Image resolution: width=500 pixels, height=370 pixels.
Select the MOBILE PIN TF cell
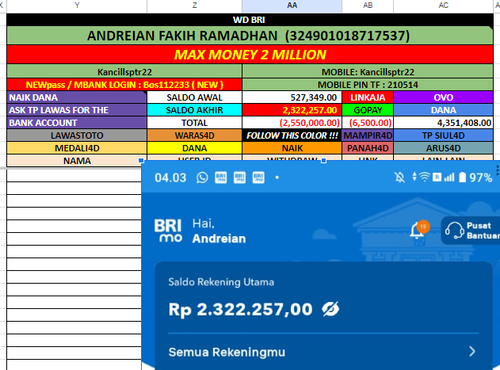click(368, 85)
